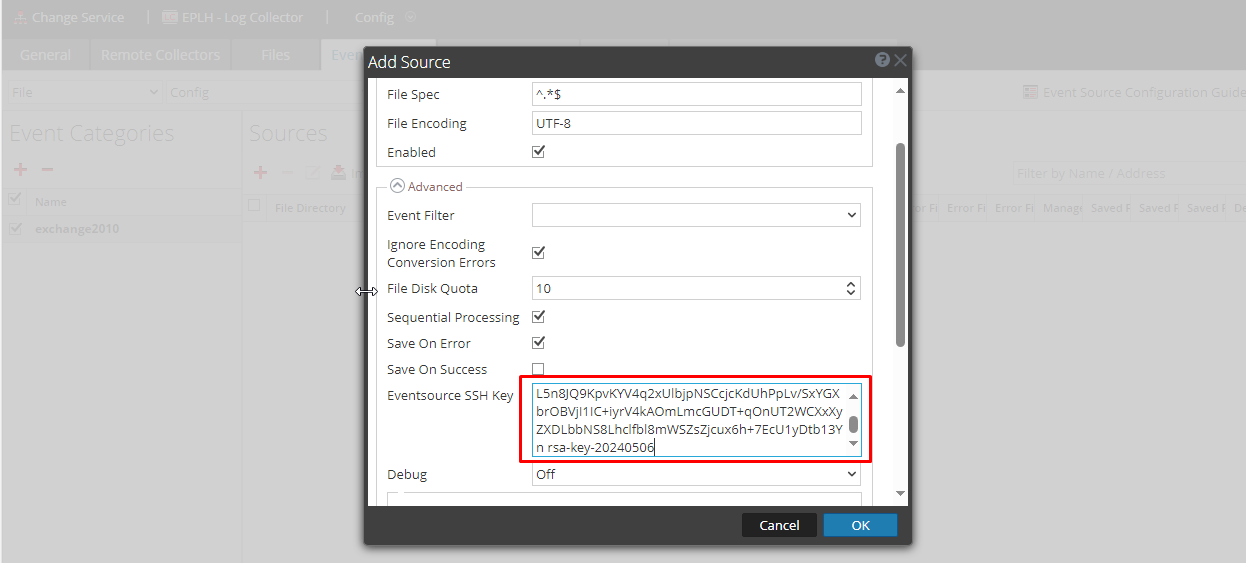Screen dimensions: 1246x563
Task: Click the Event Source Configuration Guide icon
Action: [x=1030, y=92]
